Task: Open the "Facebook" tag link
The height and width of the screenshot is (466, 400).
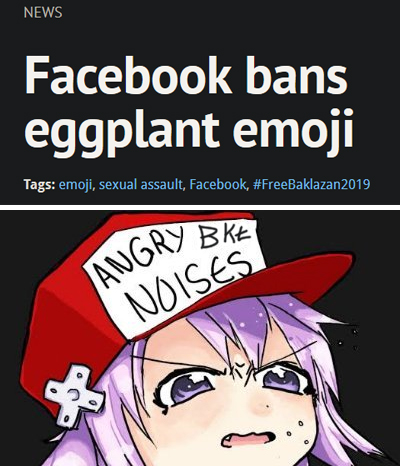Action: 218,184
